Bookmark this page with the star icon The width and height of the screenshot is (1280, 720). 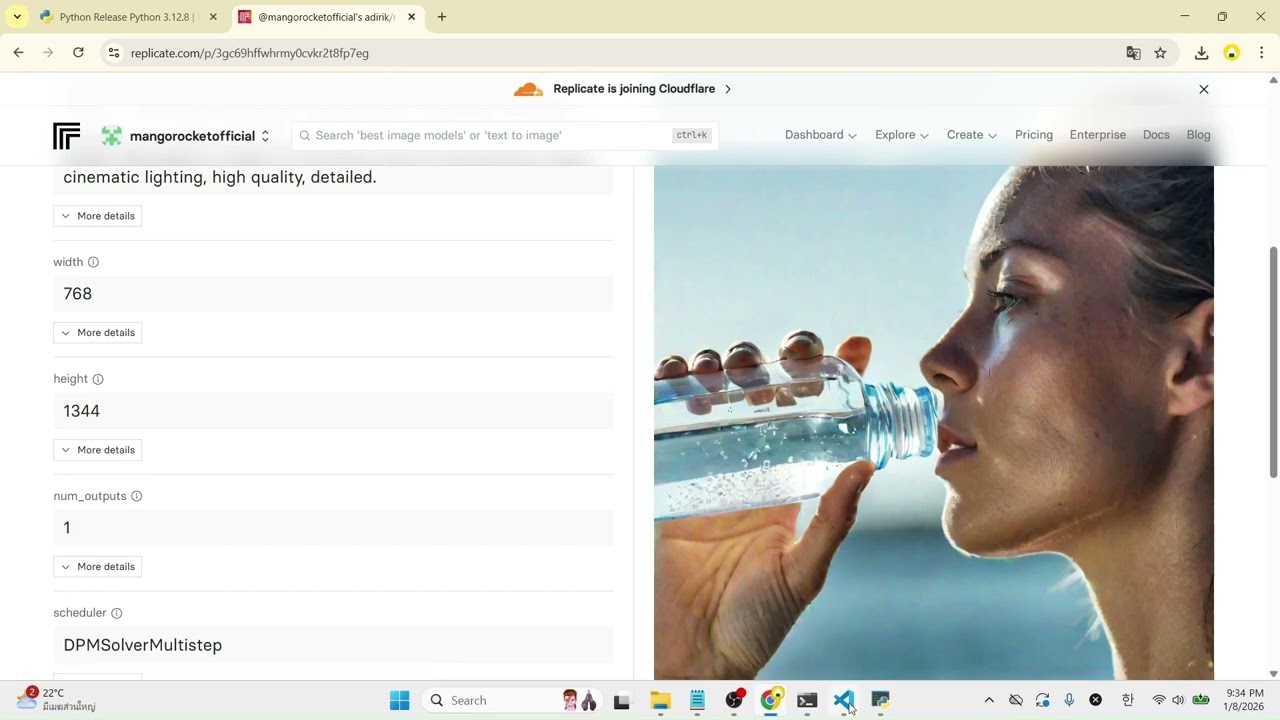(x=1160, y=53)
